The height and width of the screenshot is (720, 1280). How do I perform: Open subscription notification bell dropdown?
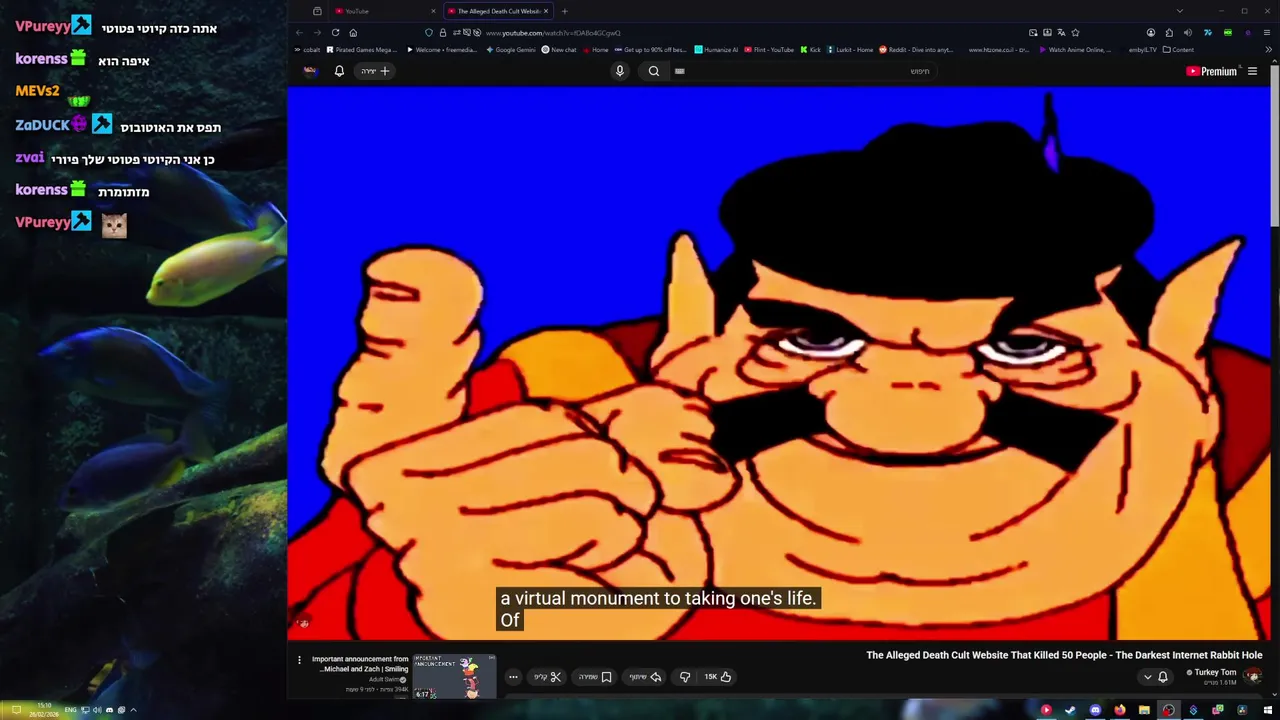point(1155,677)
